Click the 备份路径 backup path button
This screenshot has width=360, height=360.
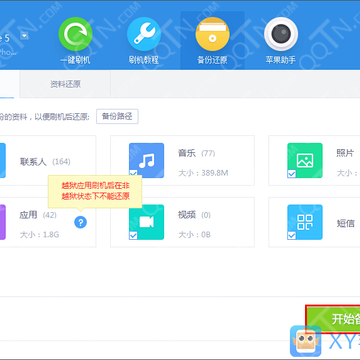117,116
